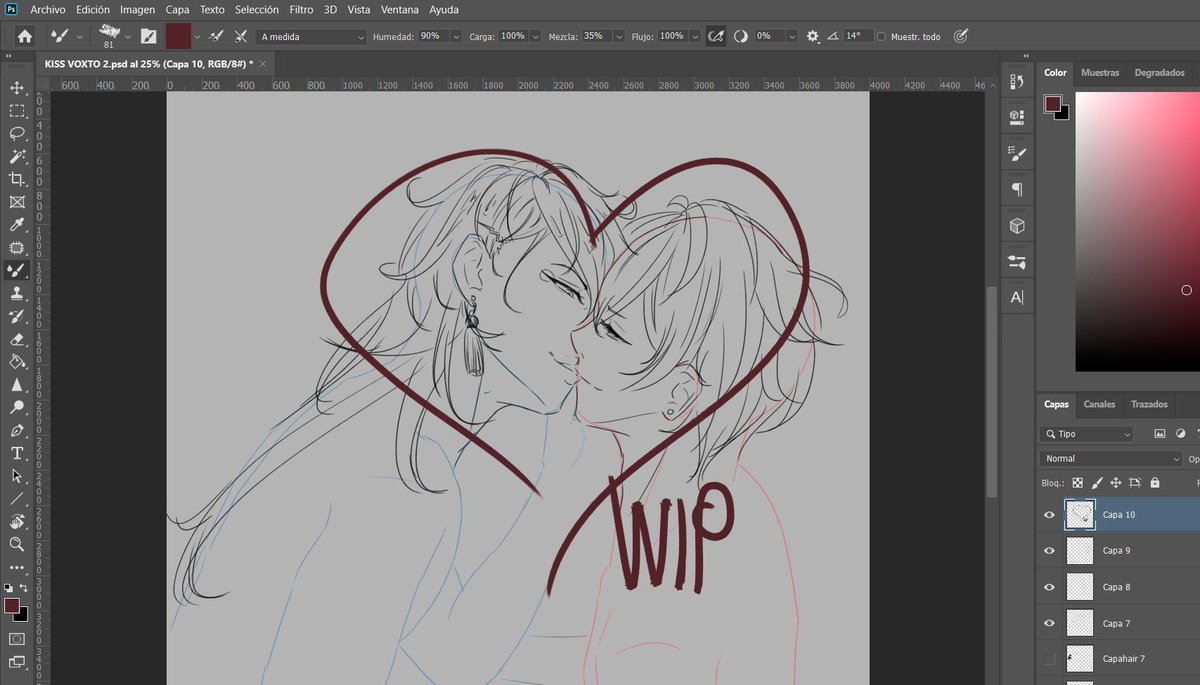Toggle clean brush after each stroke
Image resolution: width=1200 pixels, height=685 pixels.
(241, 36)
